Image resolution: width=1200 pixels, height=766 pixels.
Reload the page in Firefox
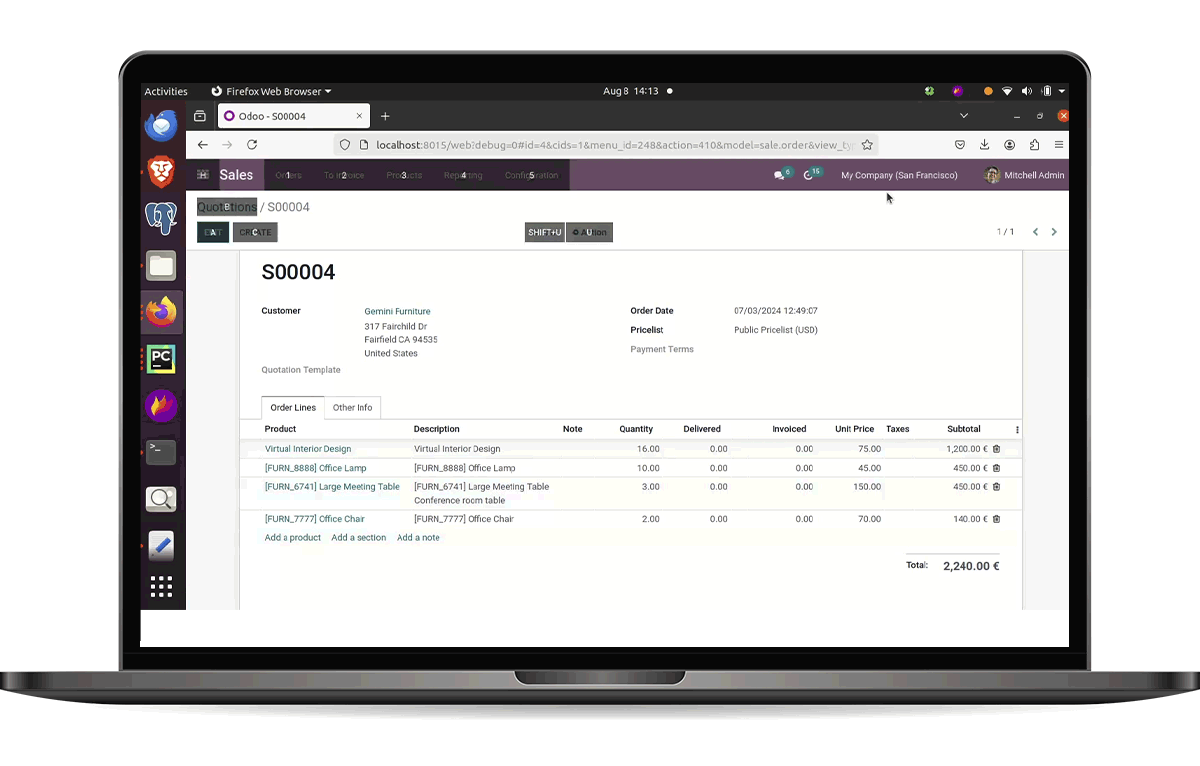point(252,145)
